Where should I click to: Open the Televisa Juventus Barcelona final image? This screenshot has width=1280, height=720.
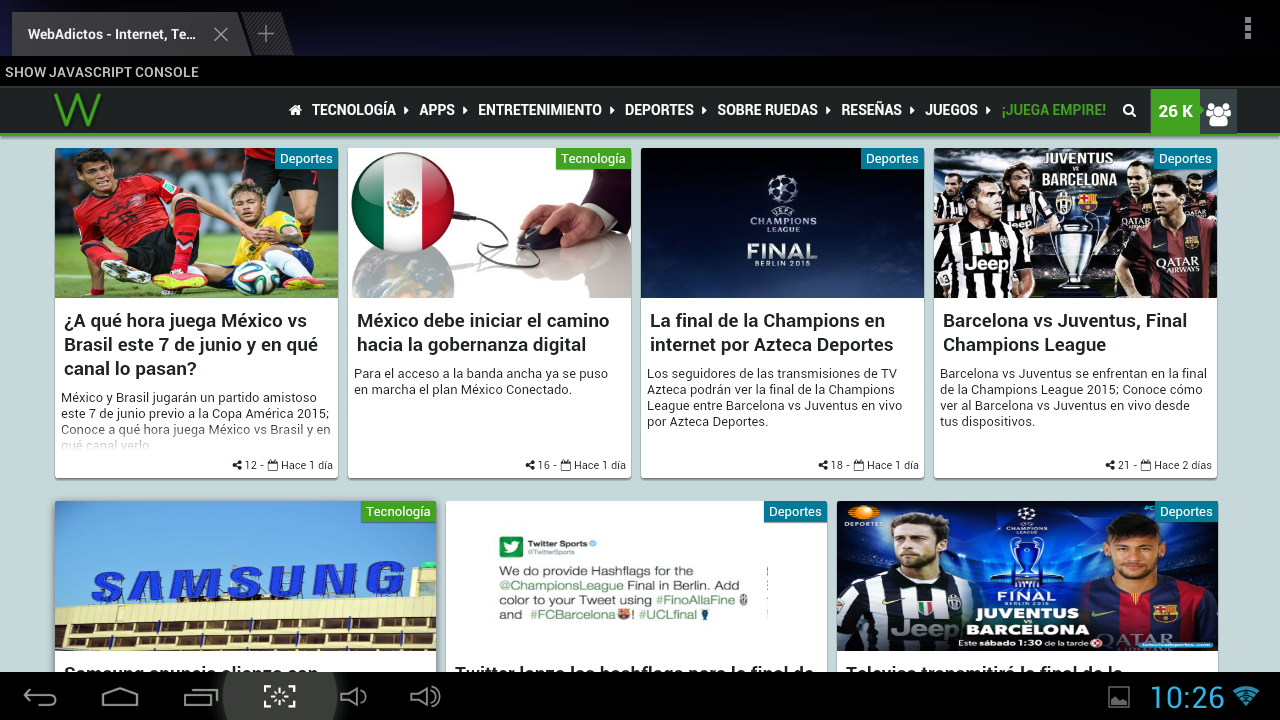point(1027,576)
